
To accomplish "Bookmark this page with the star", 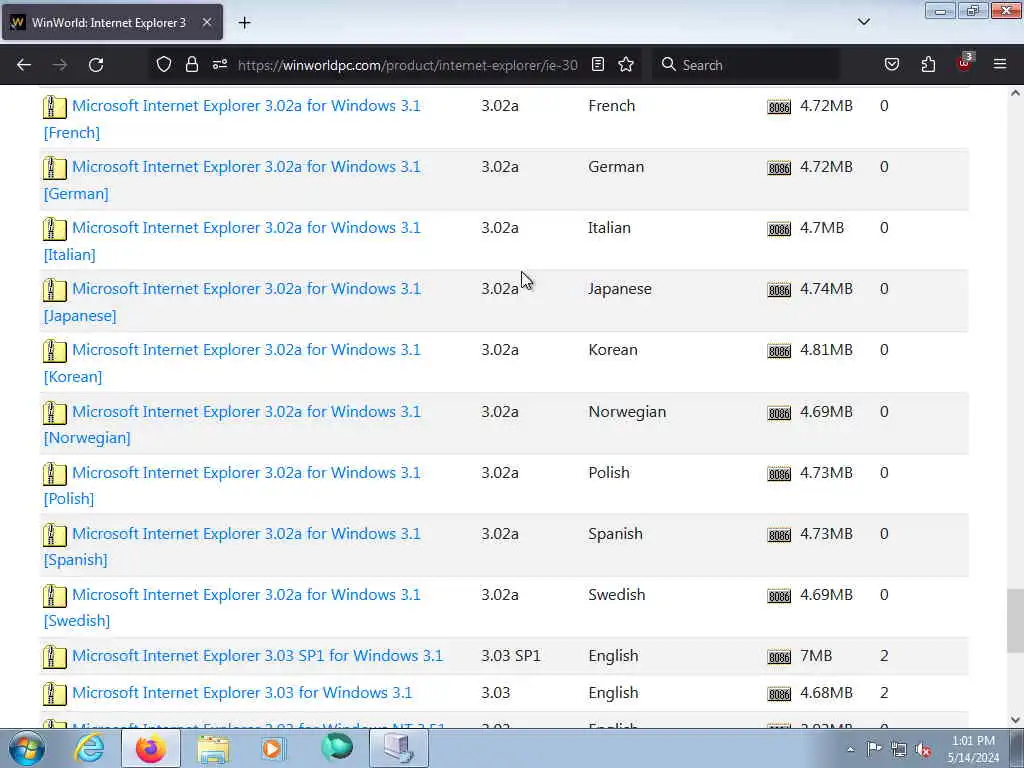I will [626, 65].
